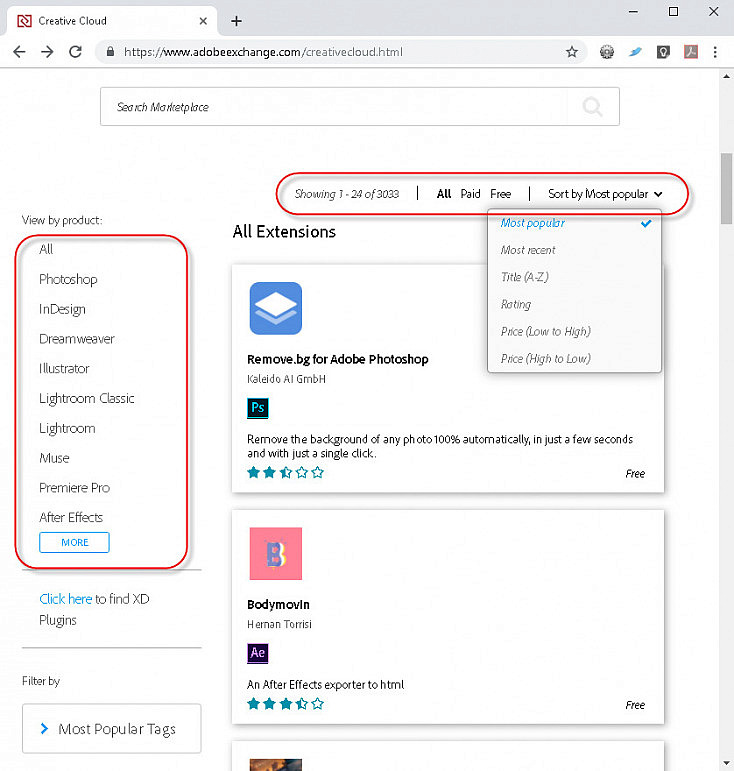Sort by Price (High to Low)
Screen dimensions: 734x771
click(546, 358)
